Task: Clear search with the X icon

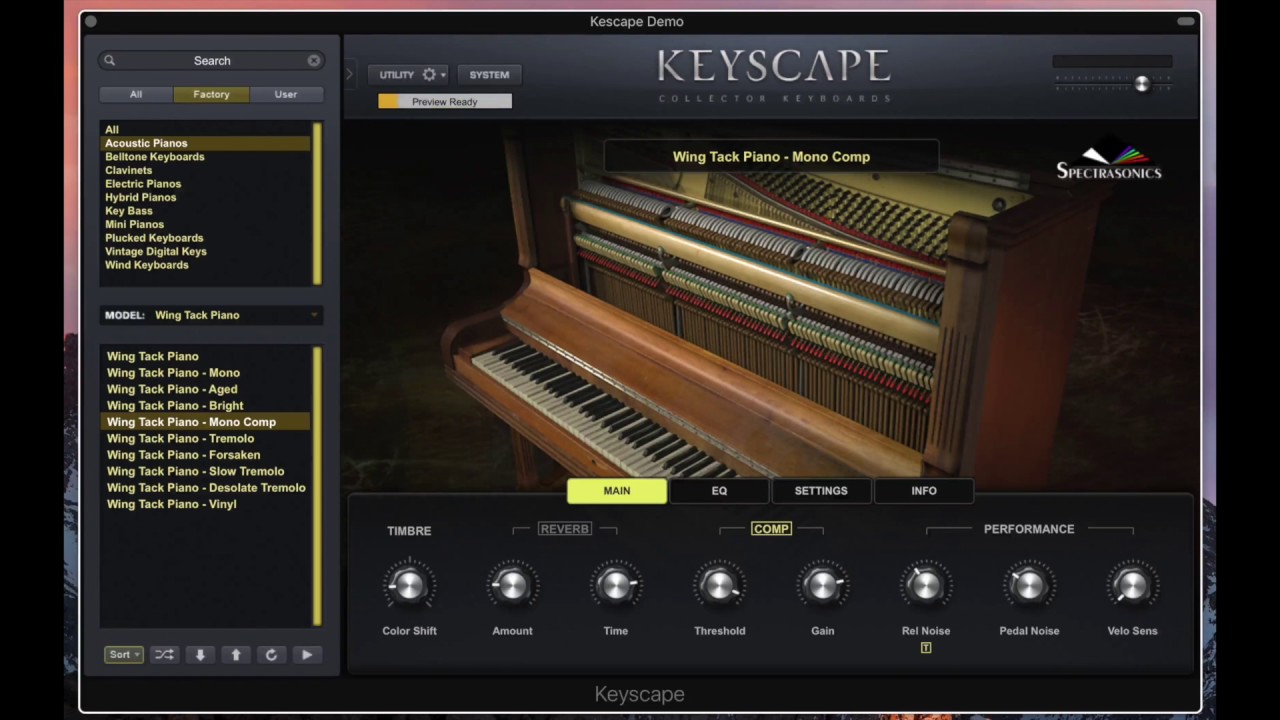Action: 314,61
